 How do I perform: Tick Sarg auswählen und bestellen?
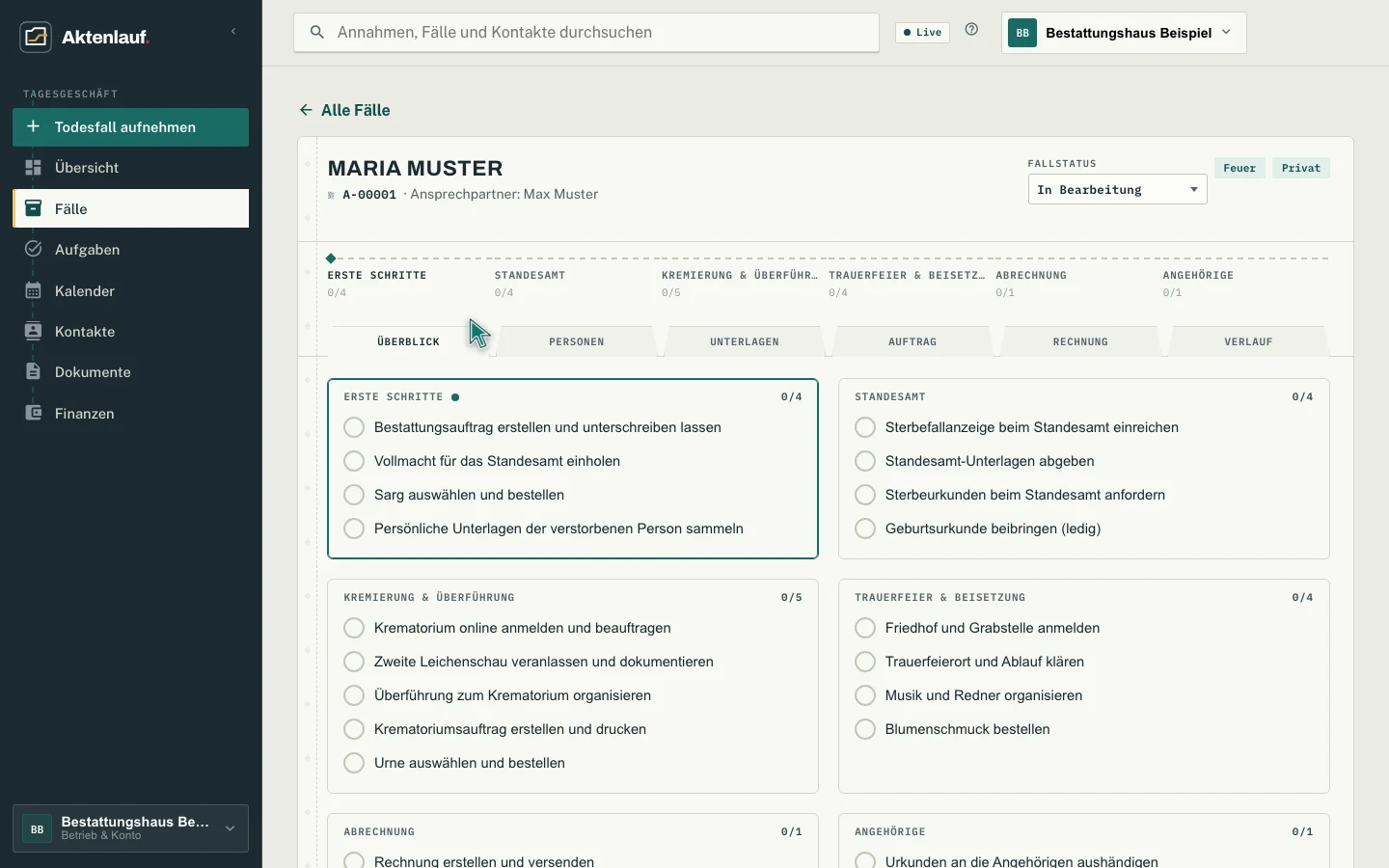point(354,495)
